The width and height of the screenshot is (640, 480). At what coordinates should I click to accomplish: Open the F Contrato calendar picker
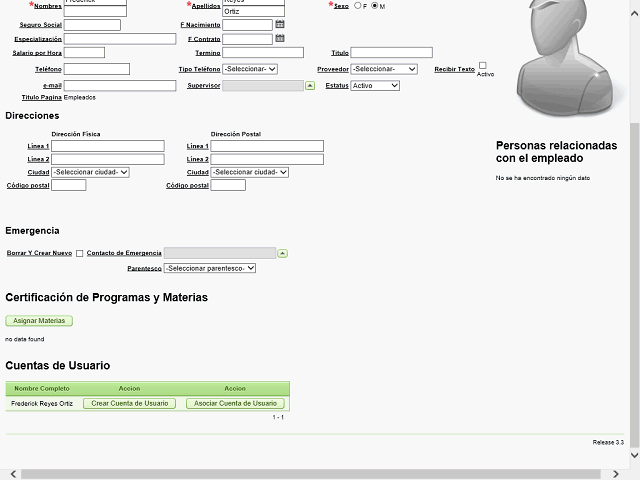click(x=280, y=39)
